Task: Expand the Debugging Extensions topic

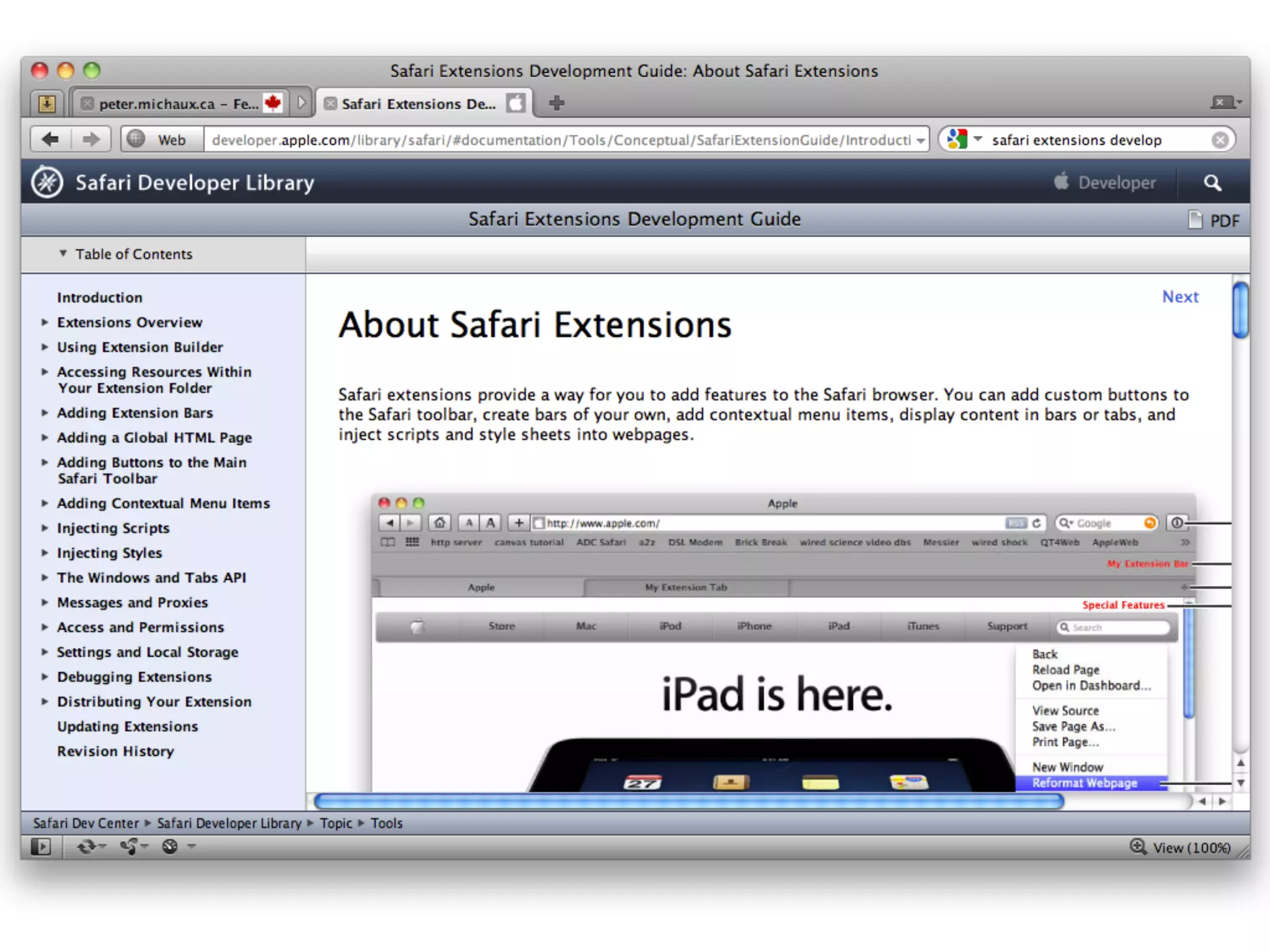Action: point(45,677)
